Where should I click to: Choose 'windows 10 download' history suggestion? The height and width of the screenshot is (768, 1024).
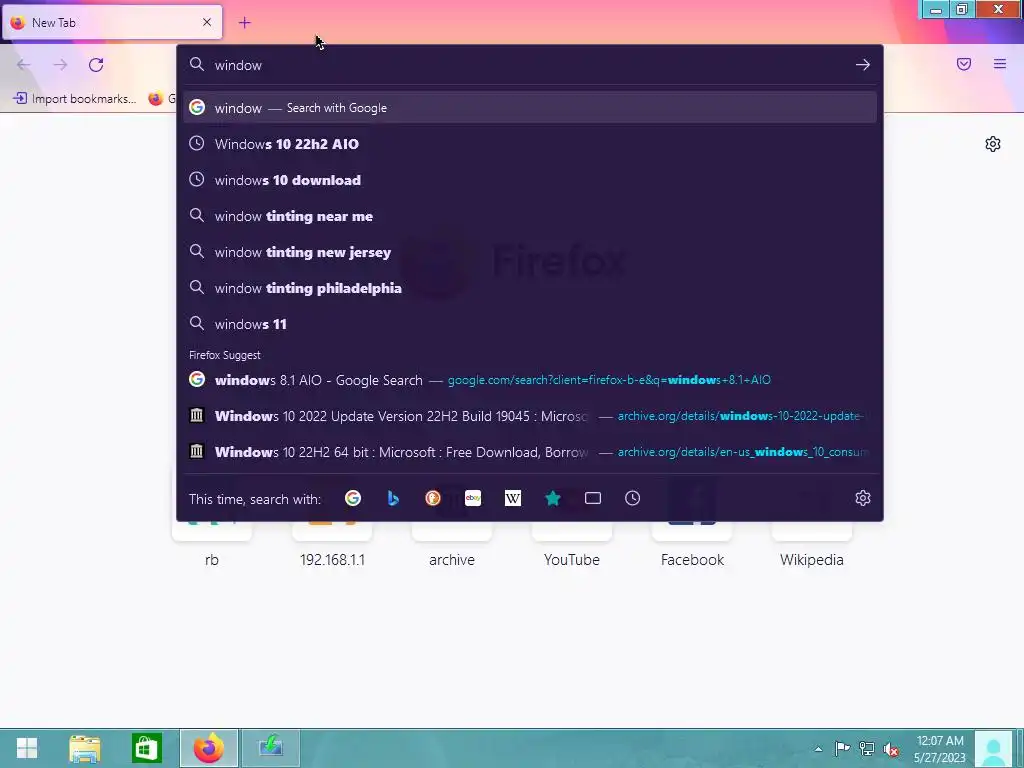[530, 180]
